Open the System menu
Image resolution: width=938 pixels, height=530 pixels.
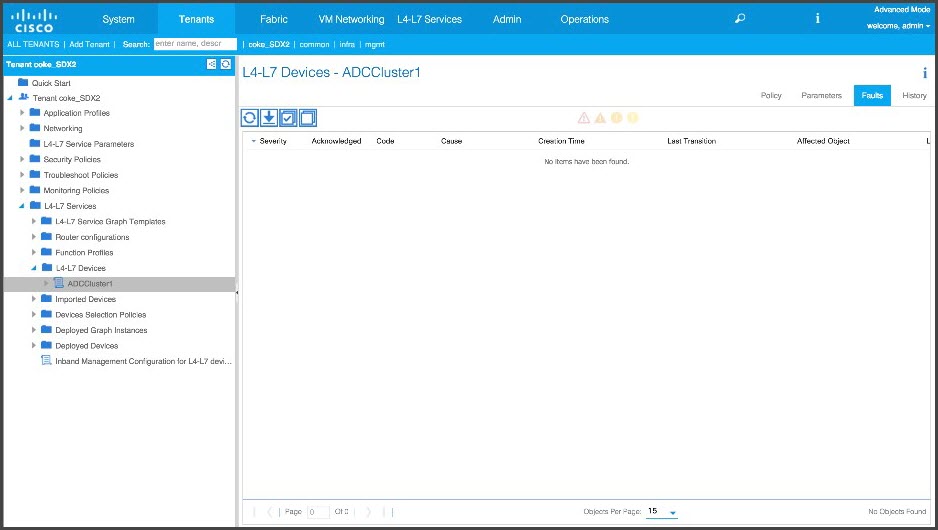(118, 19)
